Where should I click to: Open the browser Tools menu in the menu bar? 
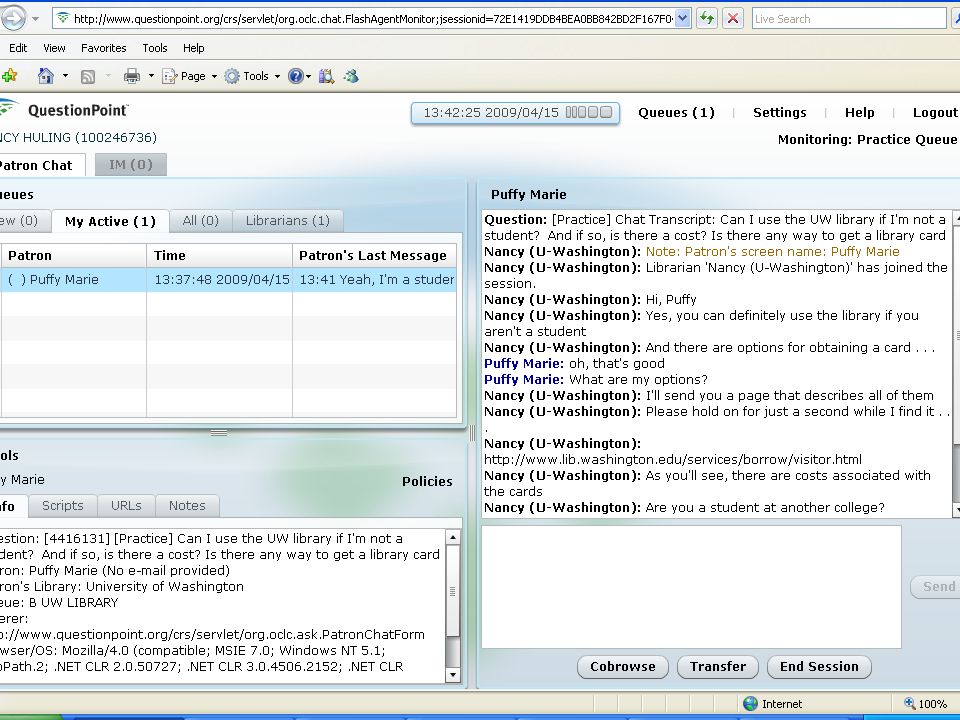pyautogui.click(x=155, y=48)
